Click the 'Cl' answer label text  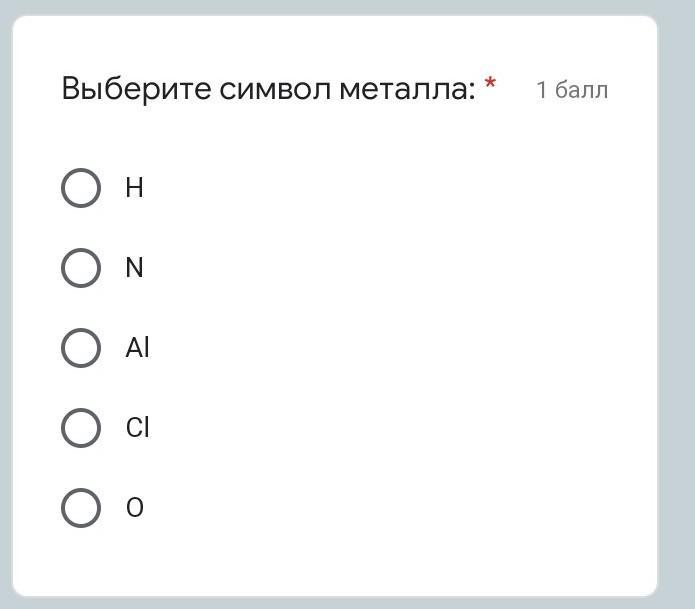coord(137,428)
